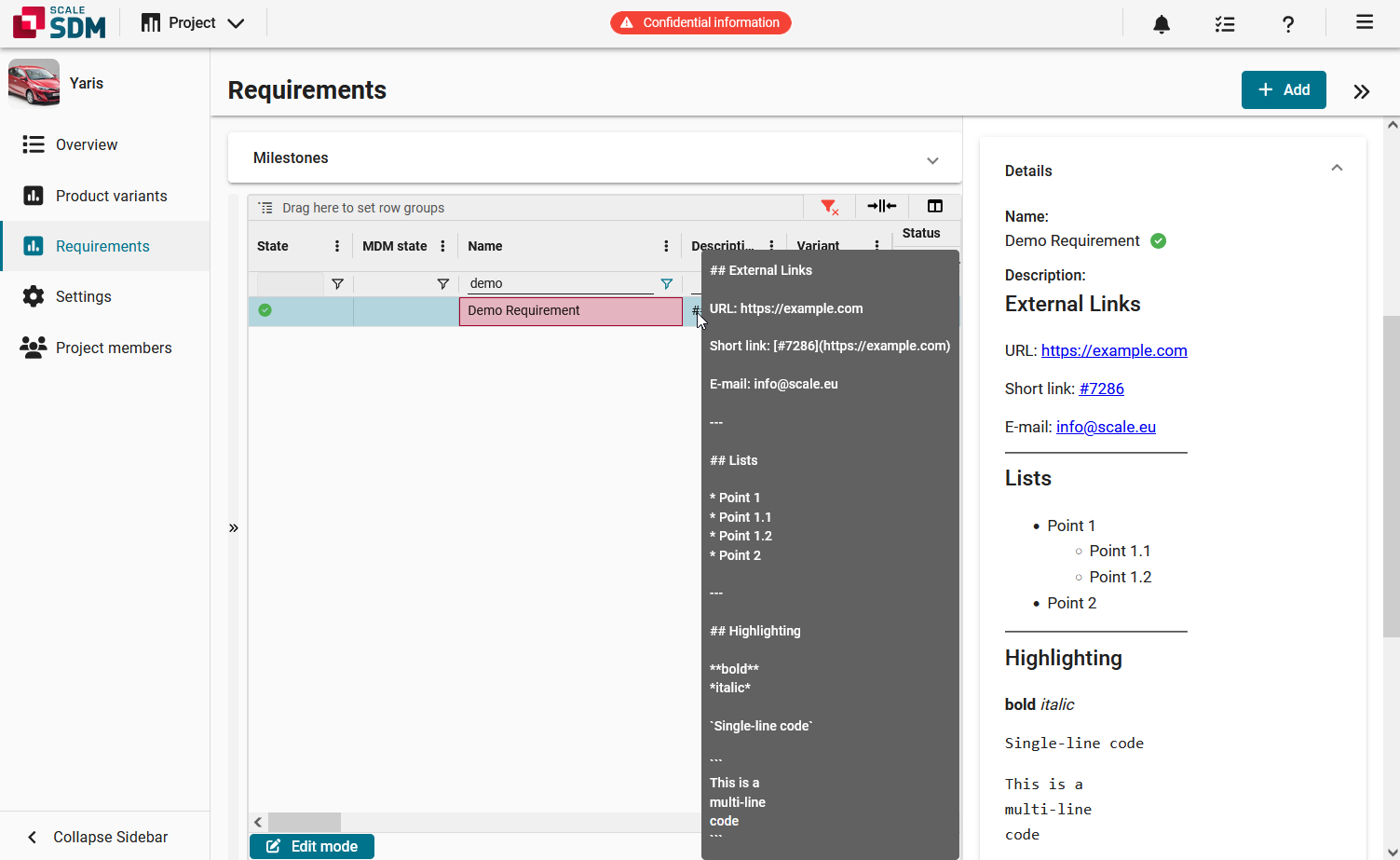1400x860 pixels.
Task: Sort by the MDM state header
Action: pyautogui.click(x=395, y=246)
